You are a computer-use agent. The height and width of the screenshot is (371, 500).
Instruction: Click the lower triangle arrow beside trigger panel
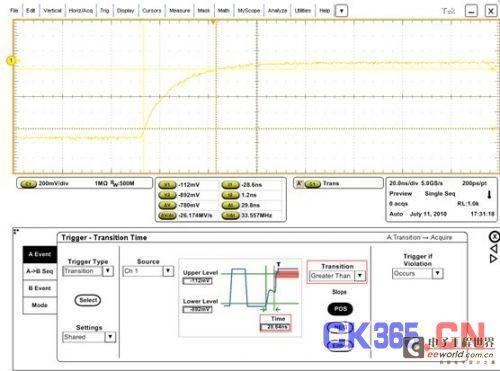[494, 258]
